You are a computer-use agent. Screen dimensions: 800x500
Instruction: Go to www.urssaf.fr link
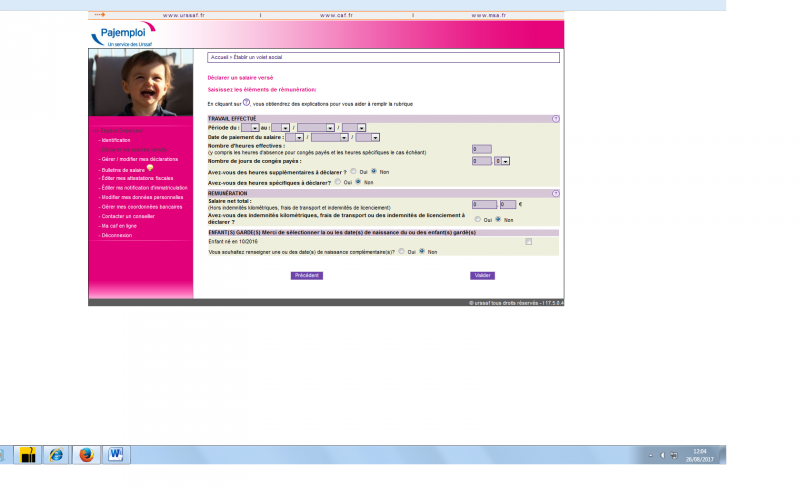coord(184,15)
